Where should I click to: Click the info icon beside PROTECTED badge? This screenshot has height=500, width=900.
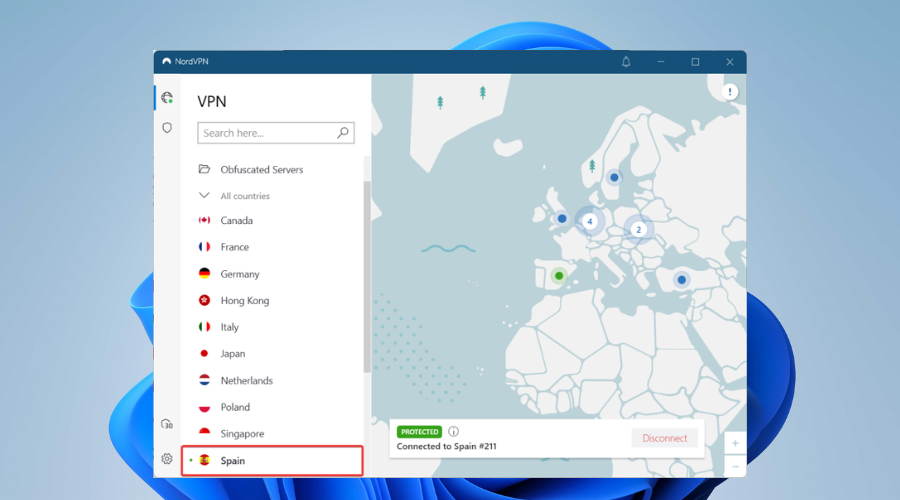[x=454, y=432]
